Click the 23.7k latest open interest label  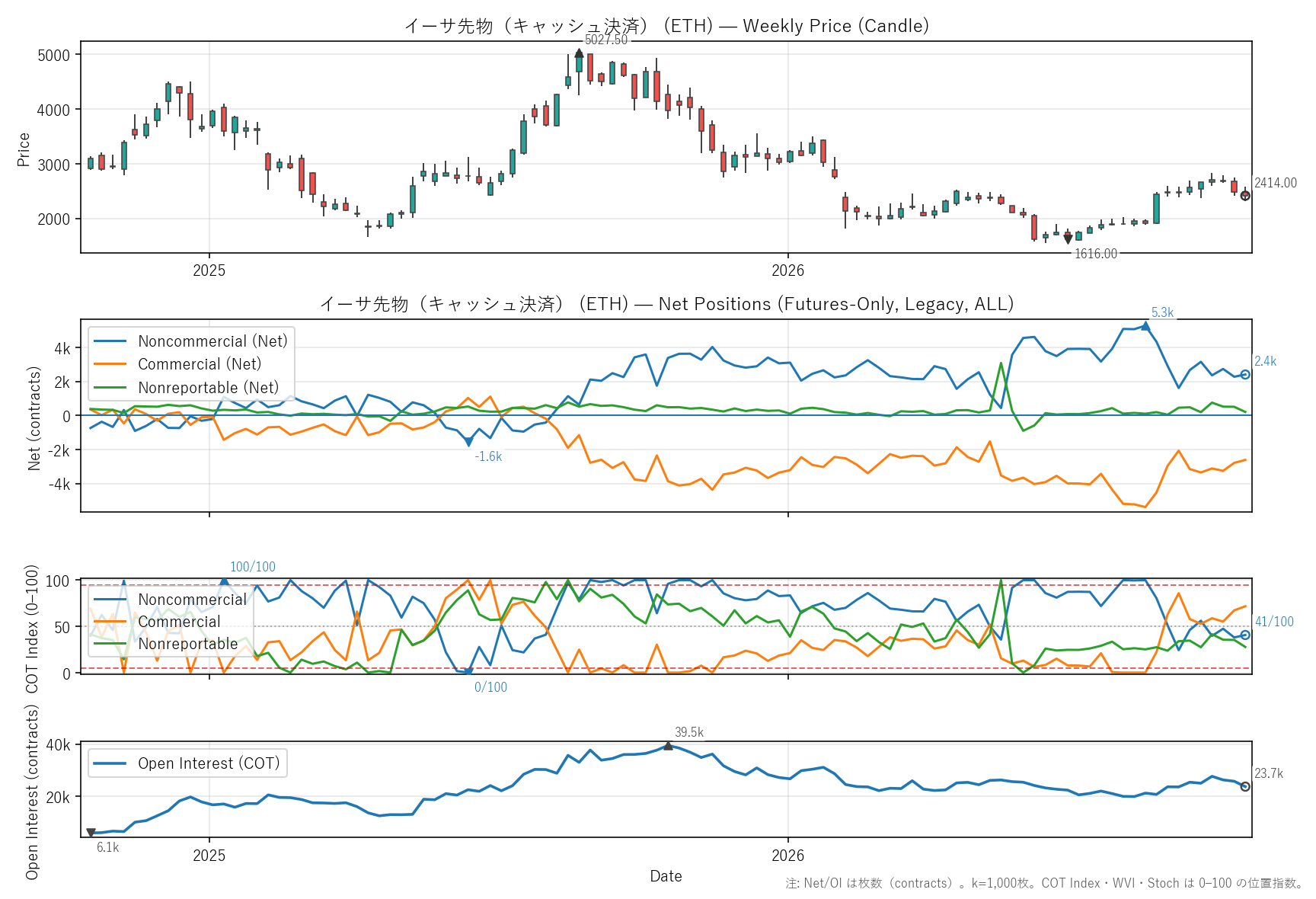tap(1269, 773)
